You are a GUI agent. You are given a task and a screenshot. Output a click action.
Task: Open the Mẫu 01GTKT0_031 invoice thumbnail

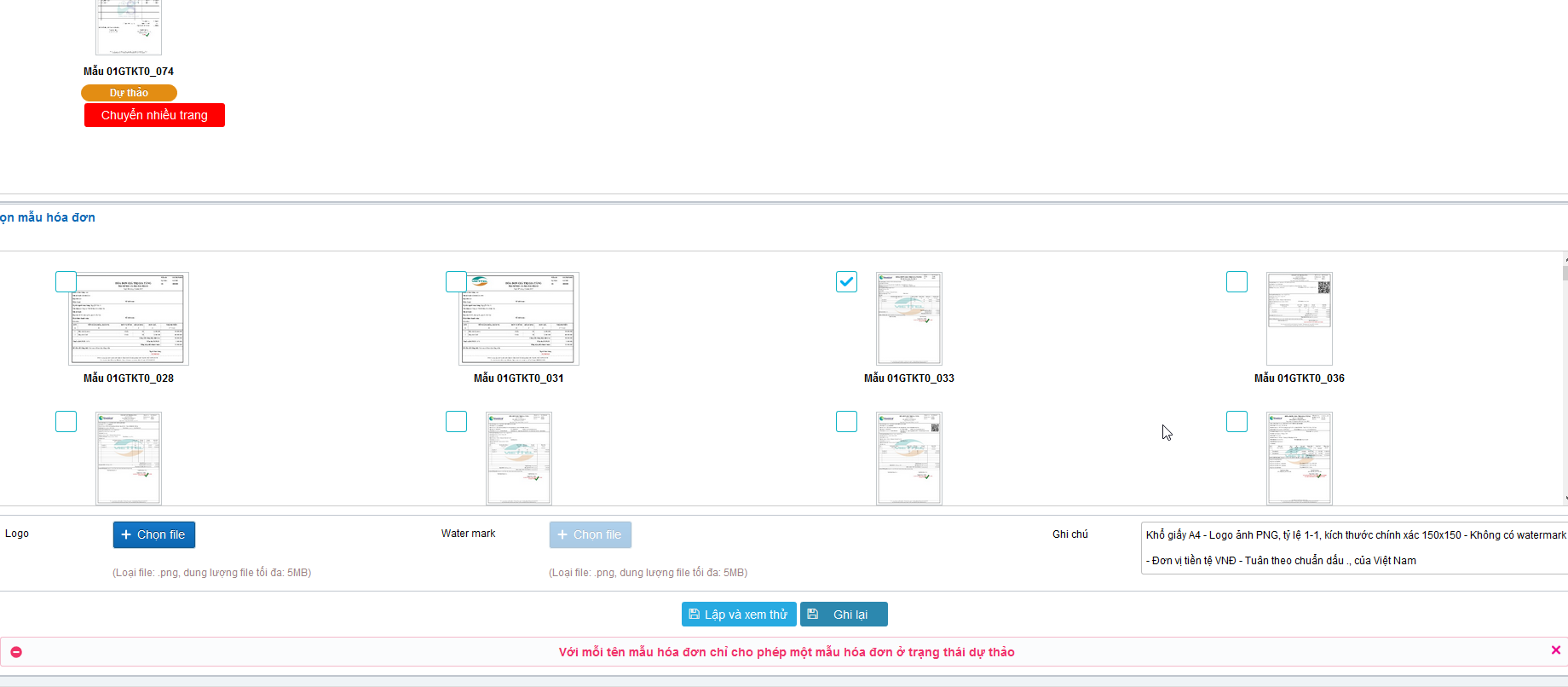pos(519,319)
